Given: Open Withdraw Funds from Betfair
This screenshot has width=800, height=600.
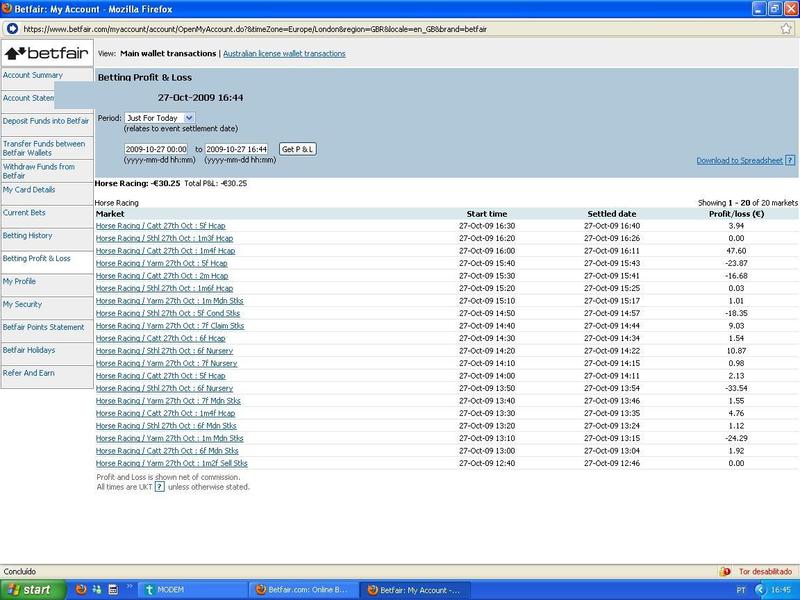Looking at the screenshot, I should click(x=38, y=171).
